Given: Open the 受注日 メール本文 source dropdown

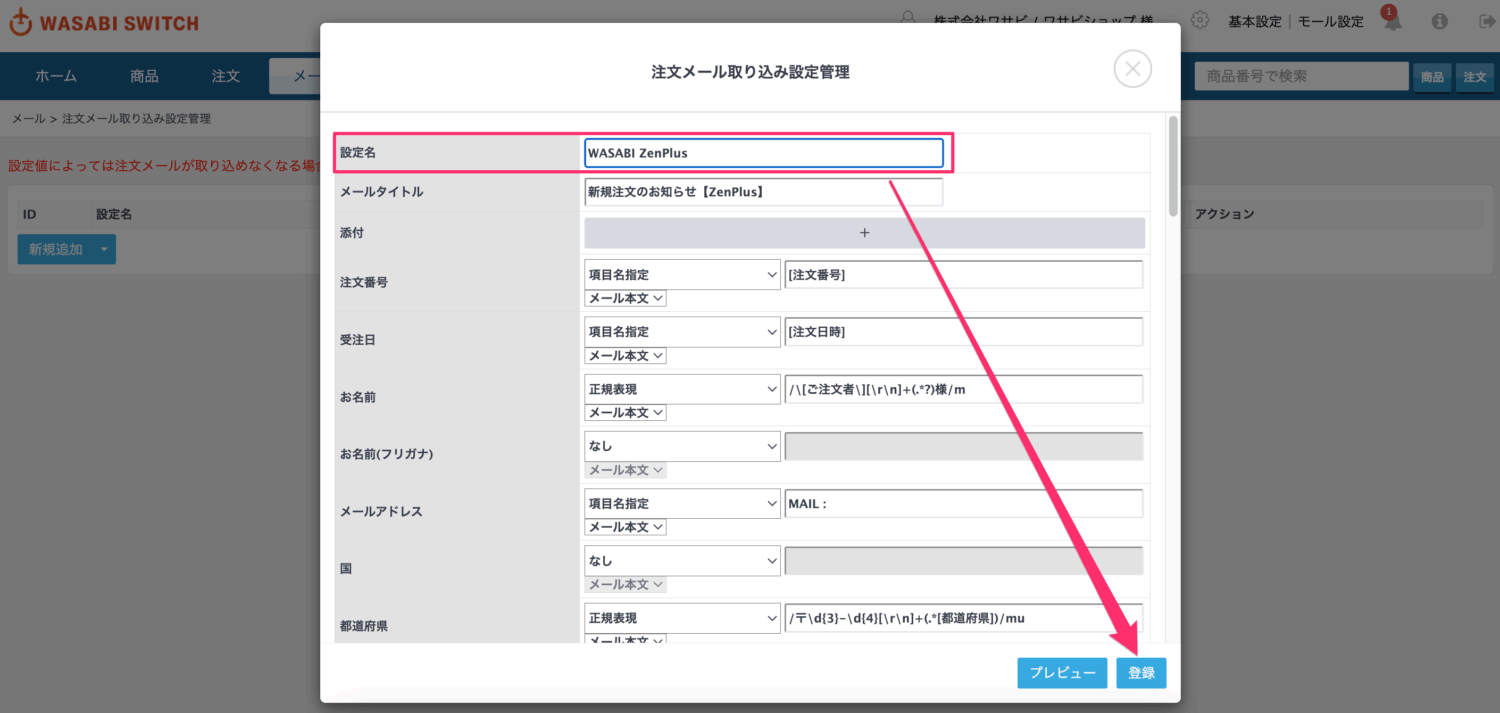Looking at the screenshot, I should 625,355.
